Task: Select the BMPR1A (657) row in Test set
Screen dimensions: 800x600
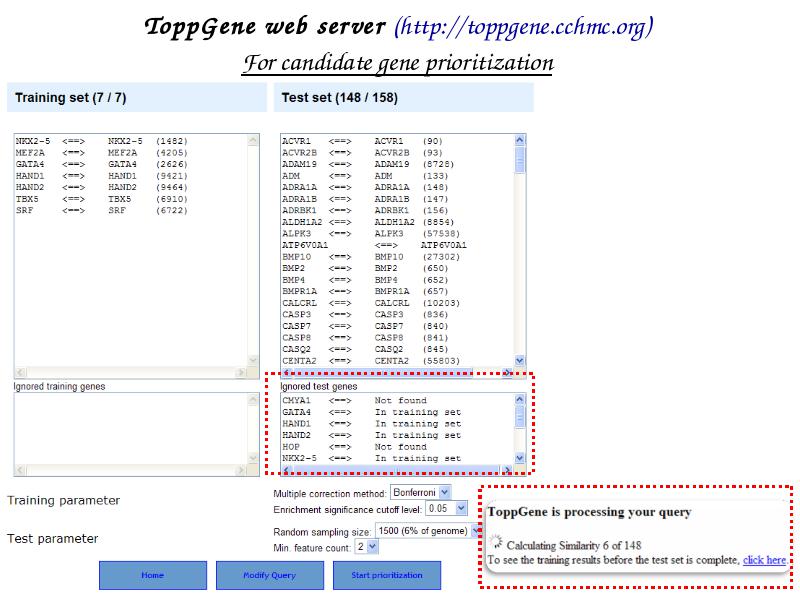Action: pyautogui.click(x=365, y=291)
